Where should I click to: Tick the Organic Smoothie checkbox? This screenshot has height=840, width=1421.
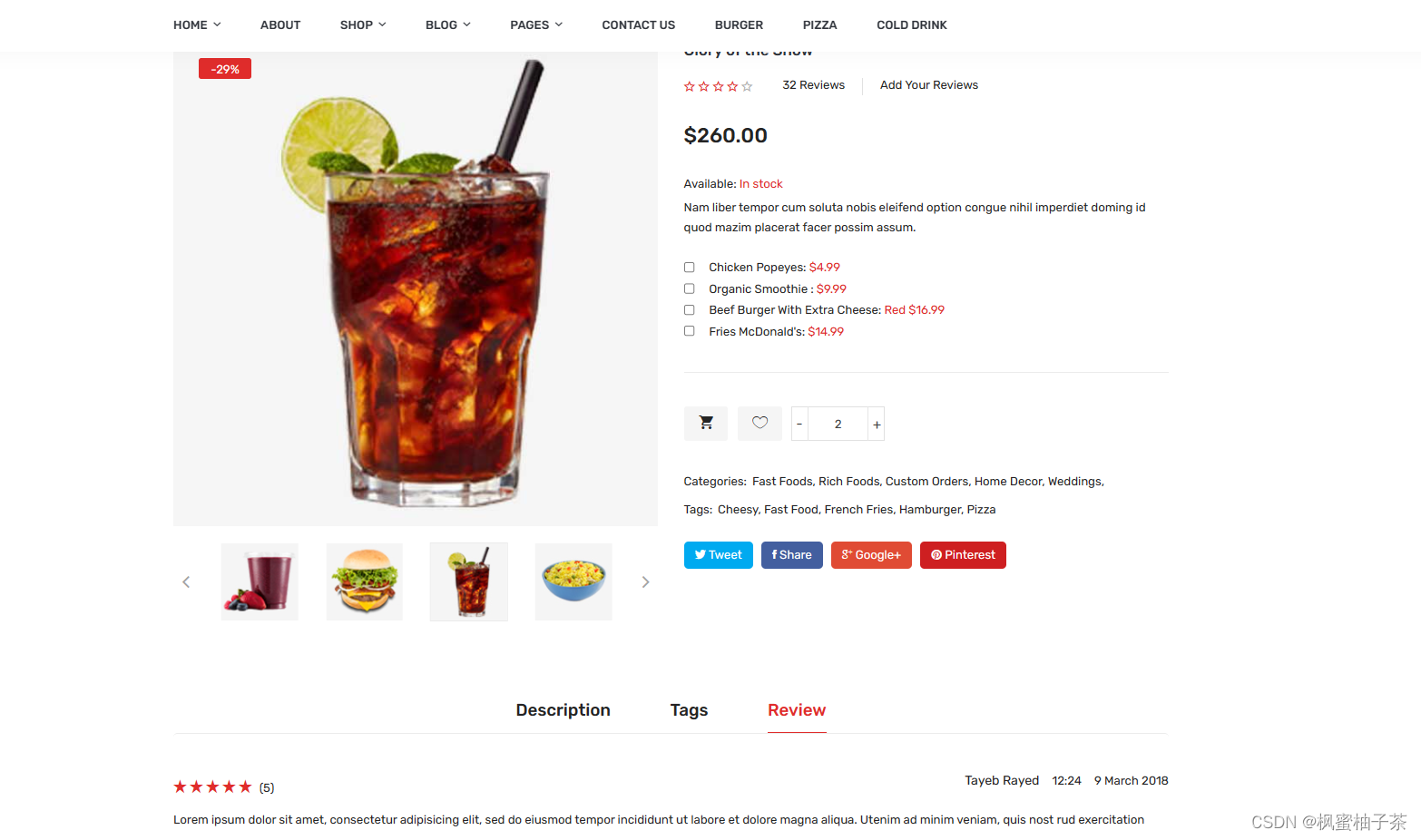(690, 288)
